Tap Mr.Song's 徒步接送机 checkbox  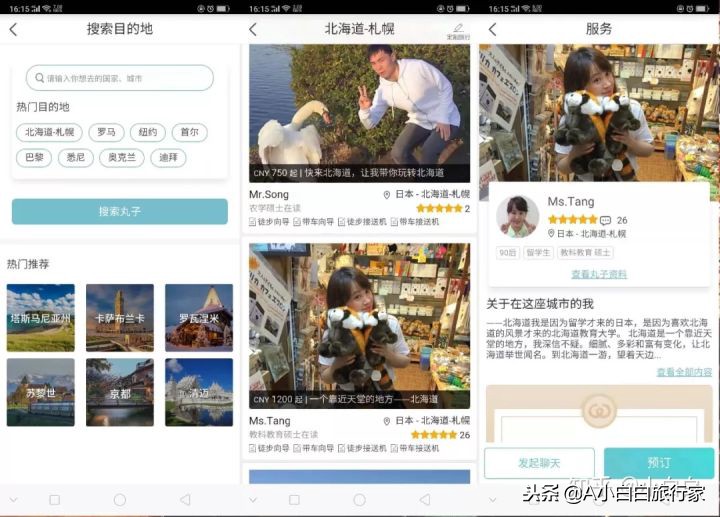[x=342, y=222]
